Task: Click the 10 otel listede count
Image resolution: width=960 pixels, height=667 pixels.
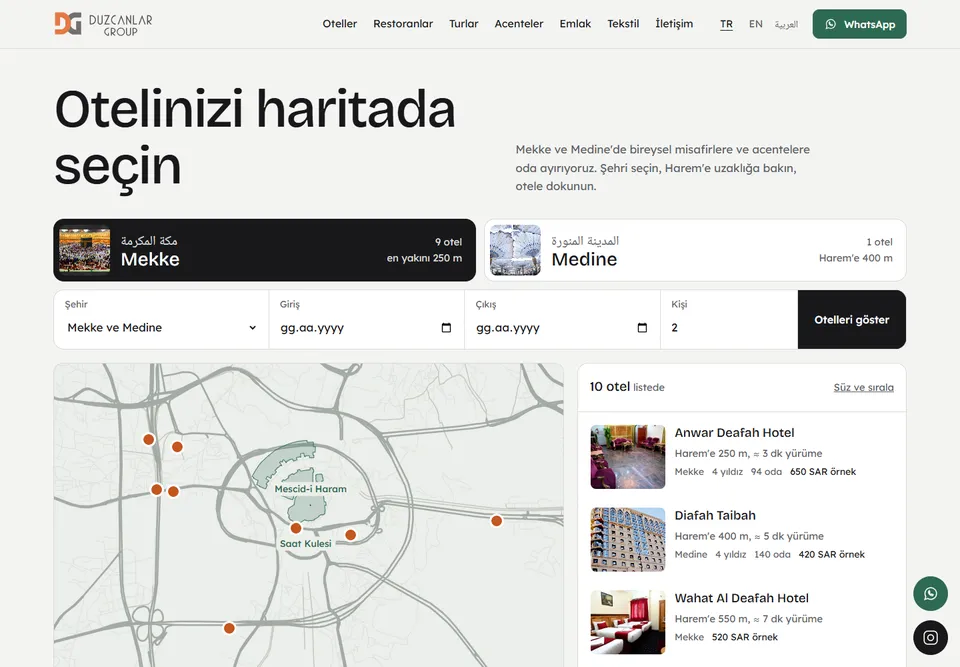Action: click(x=627, y=386)
